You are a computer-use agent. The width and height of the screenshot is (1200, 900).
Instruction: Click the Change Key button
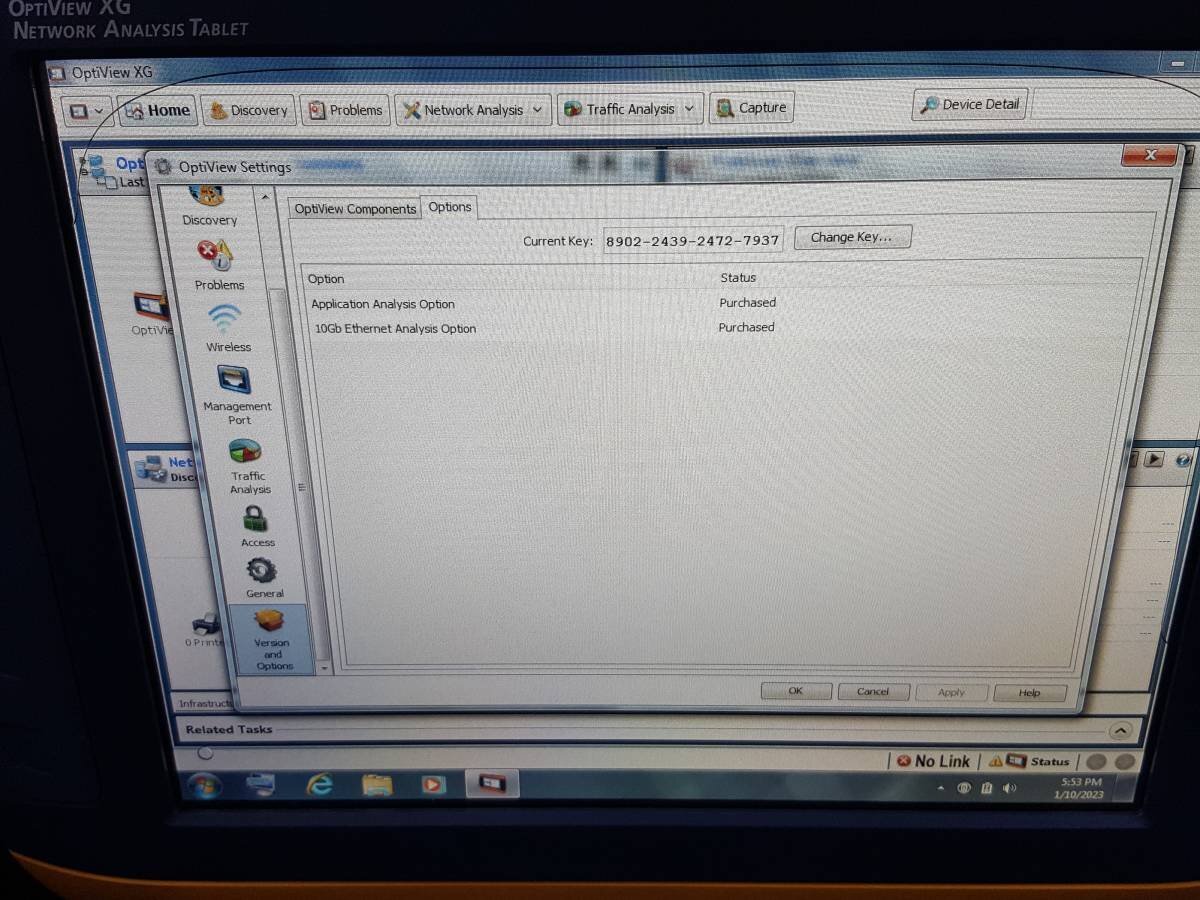(853, 238)
